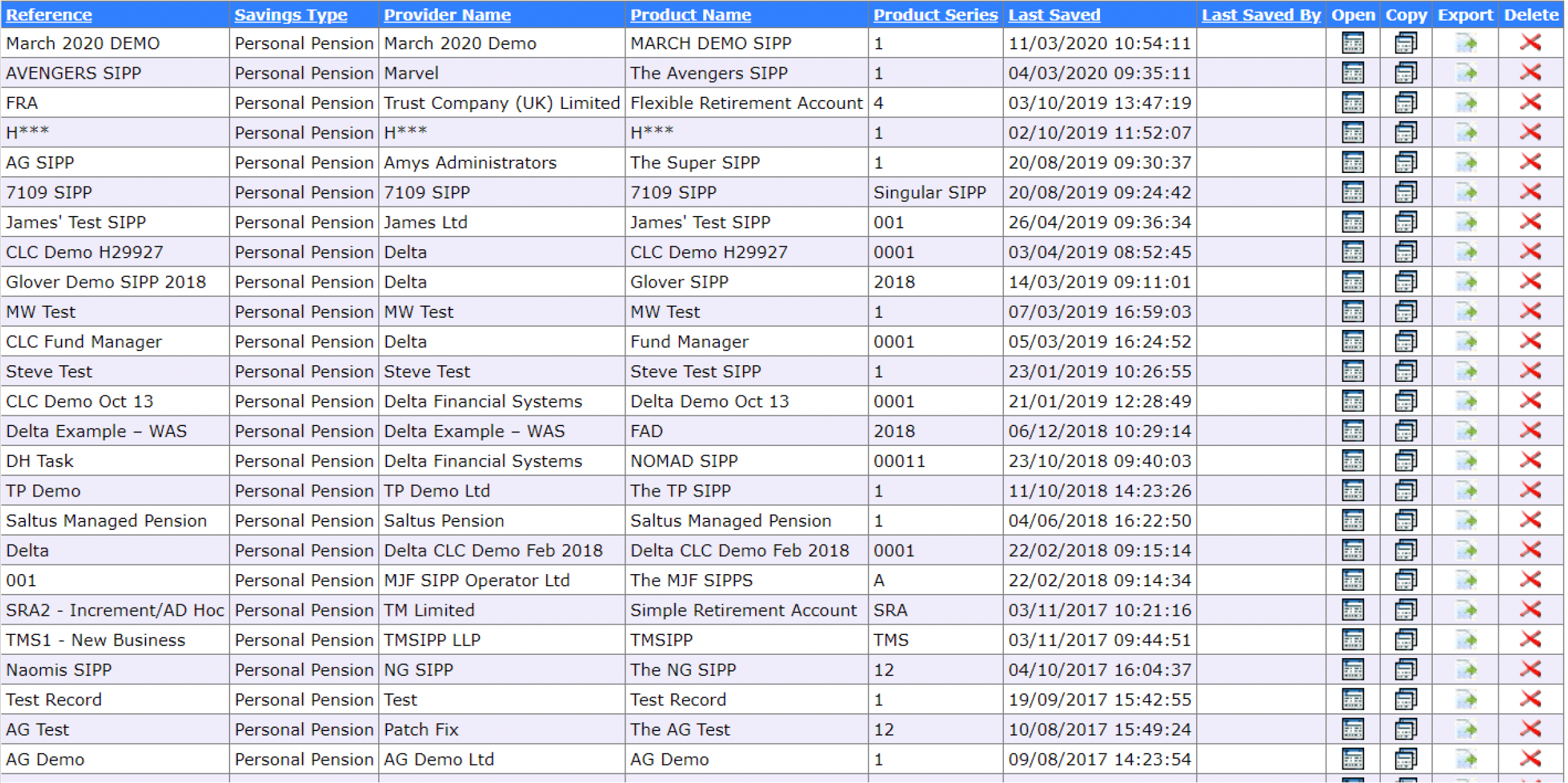Delete the Naomis SIPP record
The height and width of the screenshot is (783, 1568).
(x=1530, y=670)
